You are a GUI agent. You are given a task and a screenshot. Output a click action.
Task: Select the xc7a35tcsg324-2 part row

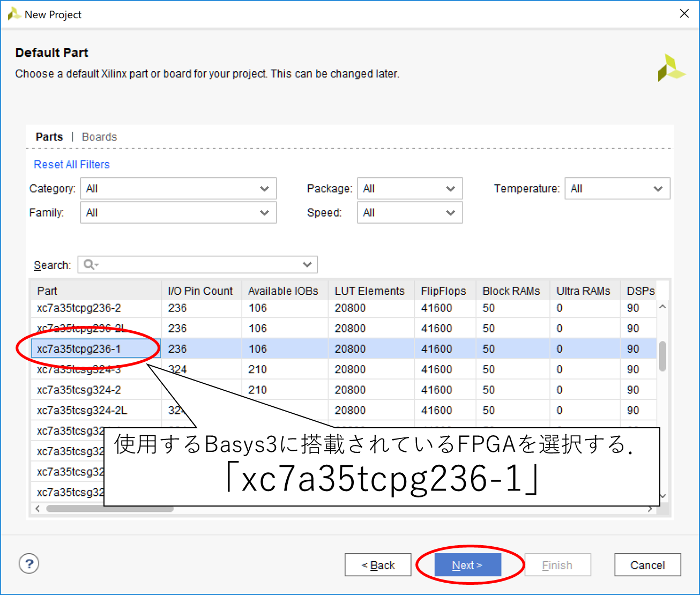point(79,390)
